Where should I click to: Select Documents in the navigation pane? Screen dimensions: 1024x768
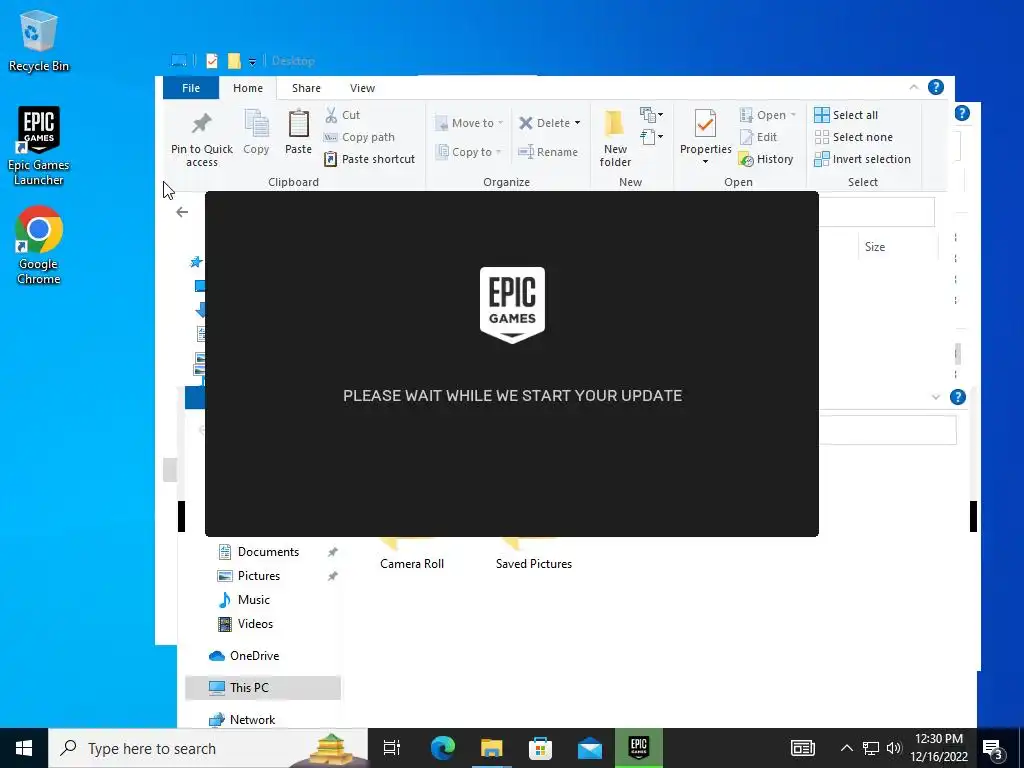pos(268,552)
